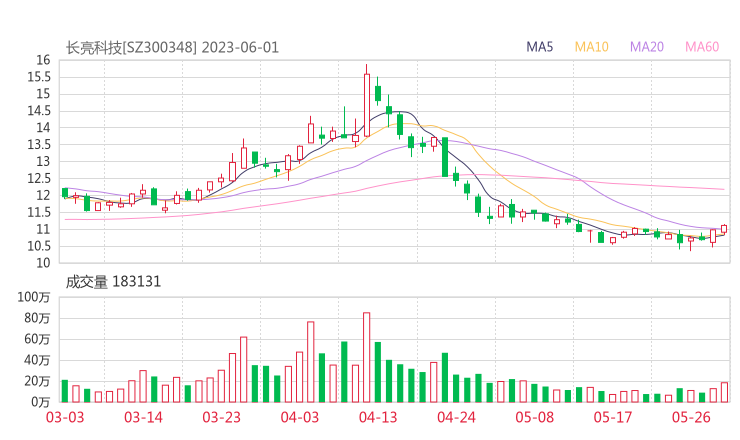Click the MA20 legend label

point(647,47)
